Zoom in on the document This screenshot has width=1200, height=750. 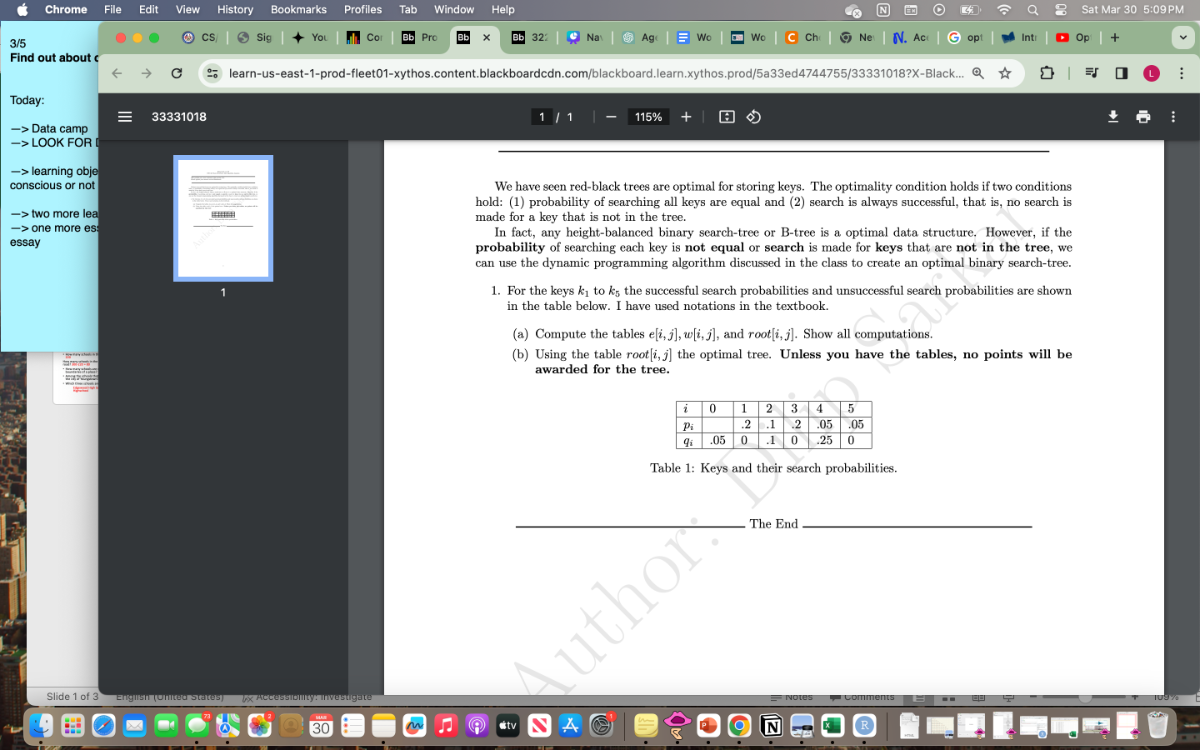pyautogui.click(x=684, y=117)
